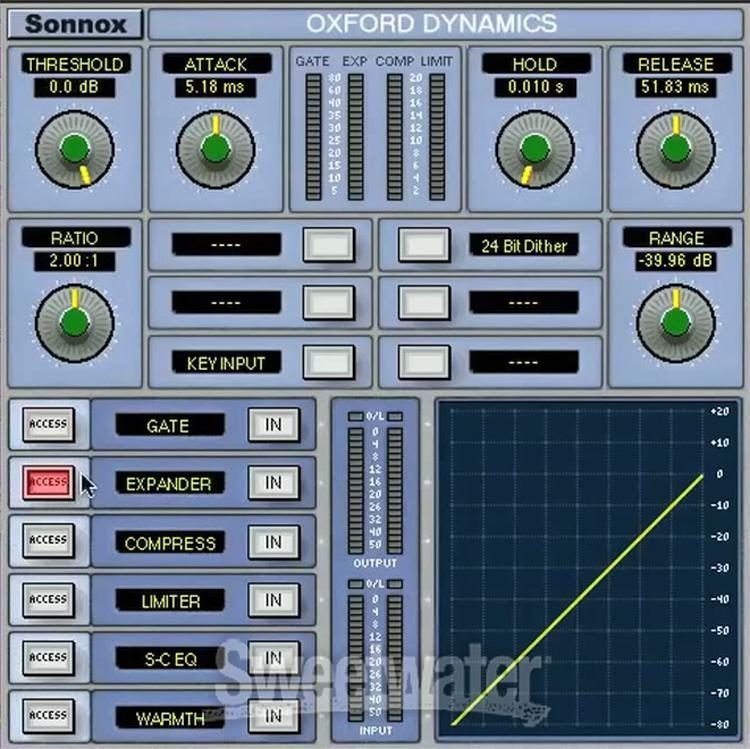Click the input left O/L indicator
The height and width of the screenshot is (749, 750).
[355, 584]
